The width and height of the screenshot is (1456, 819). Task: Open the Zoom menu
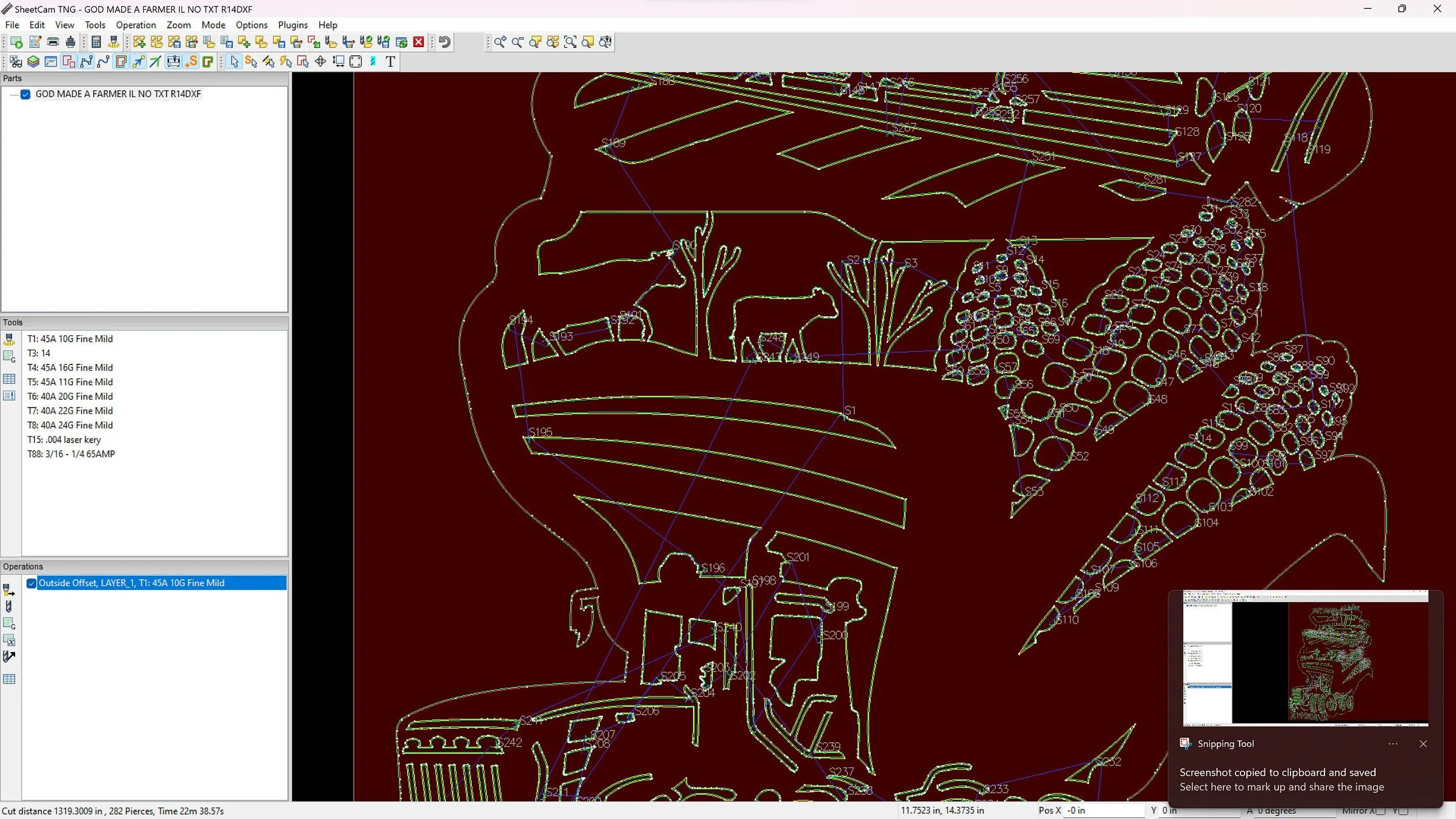tap(178, 25)
